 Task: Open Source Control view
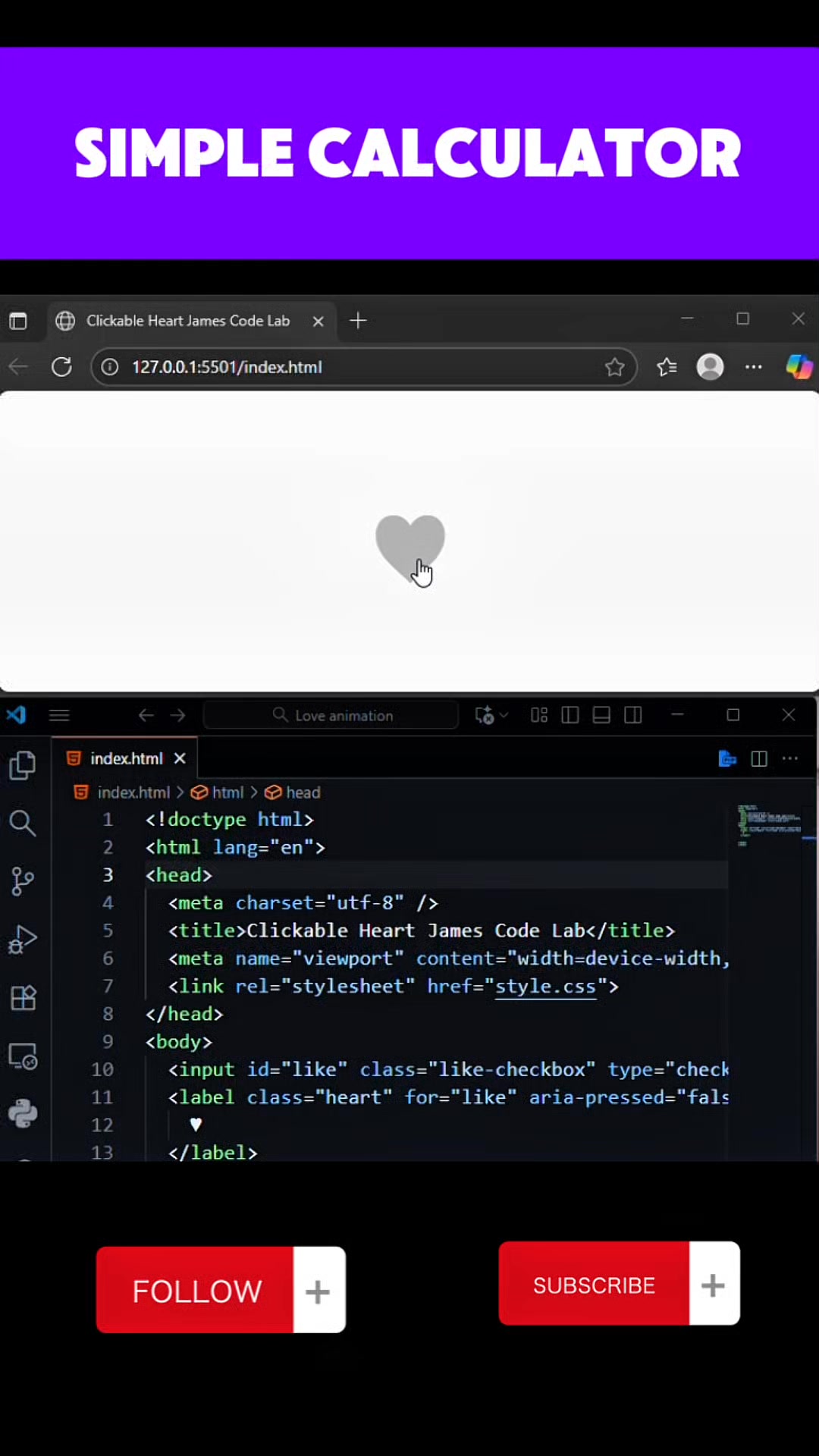point(23,881)
